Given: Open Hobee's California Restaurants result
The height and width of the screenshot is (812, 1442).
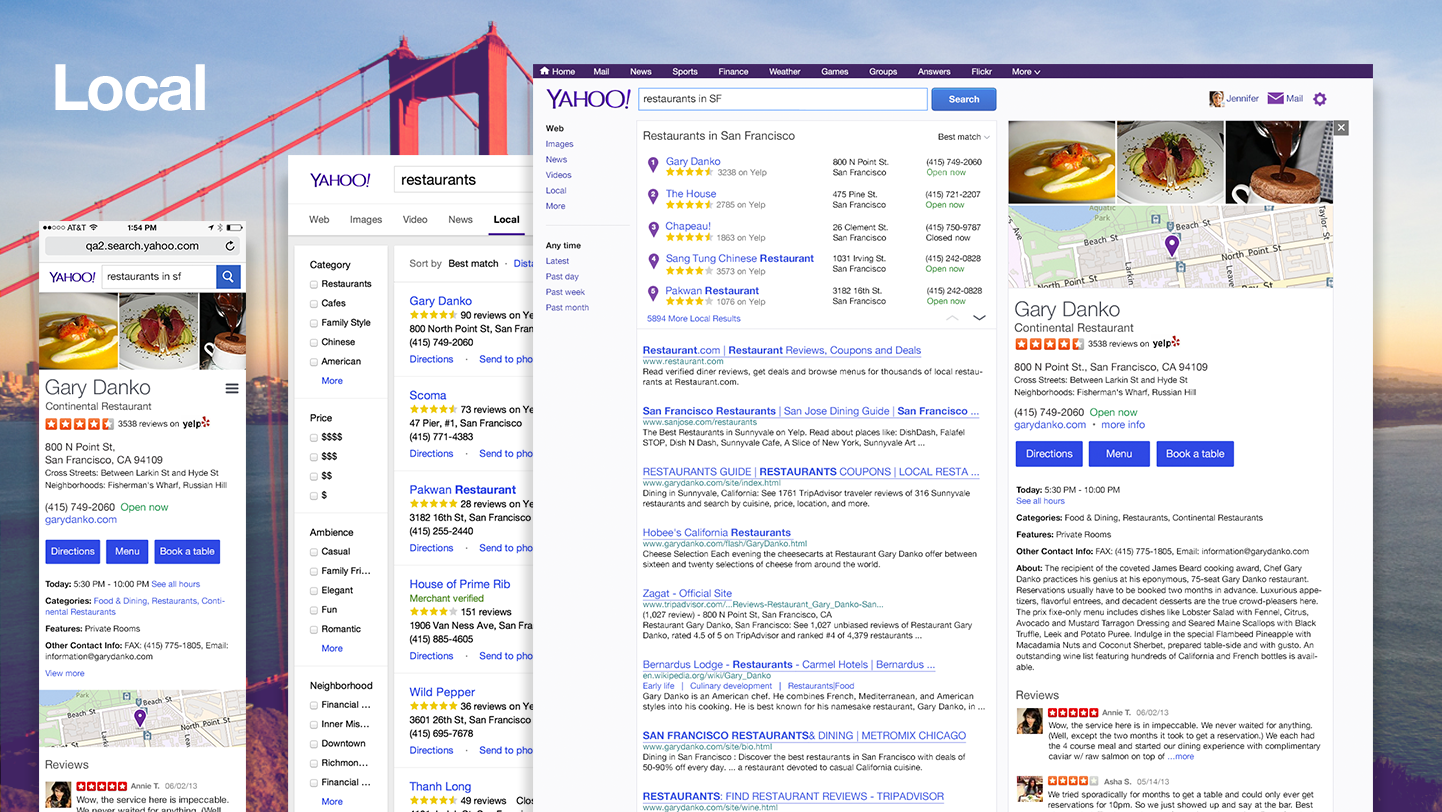Looking at the screenshot, I should pos(717,533).
